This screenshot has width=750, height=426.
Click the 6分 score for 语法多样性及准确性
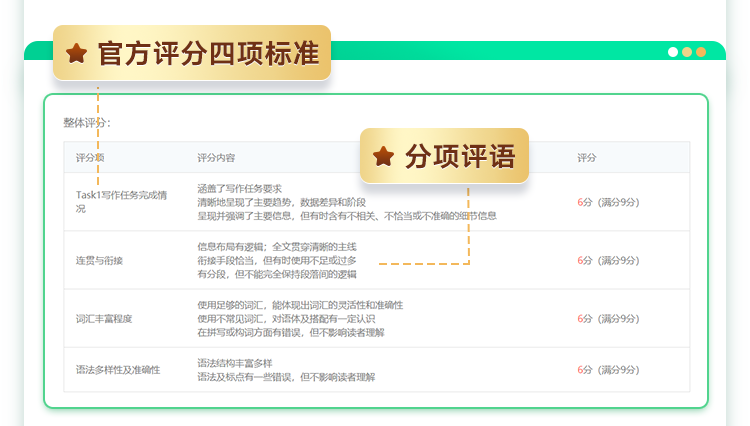[585, 370]
